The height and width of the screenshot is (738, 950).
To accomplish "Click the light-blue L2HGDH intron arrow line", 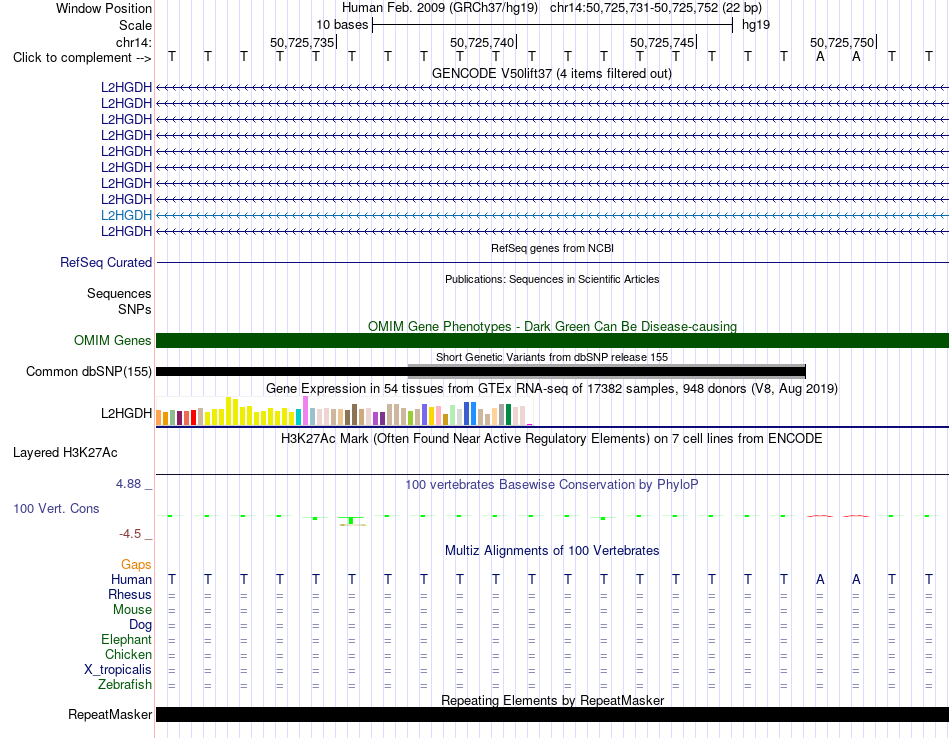I will coord(552,215).
